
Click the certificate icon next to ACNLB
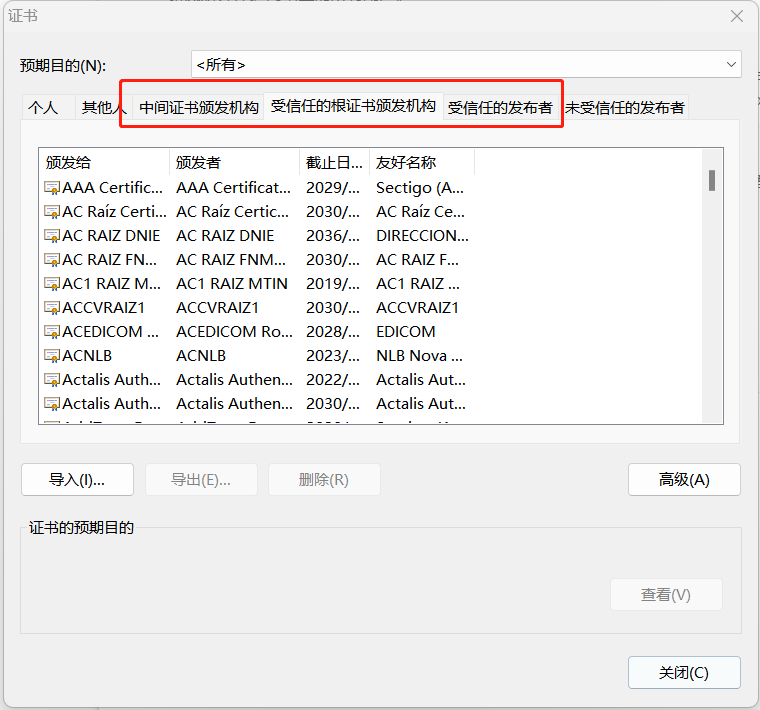(52, 356)
